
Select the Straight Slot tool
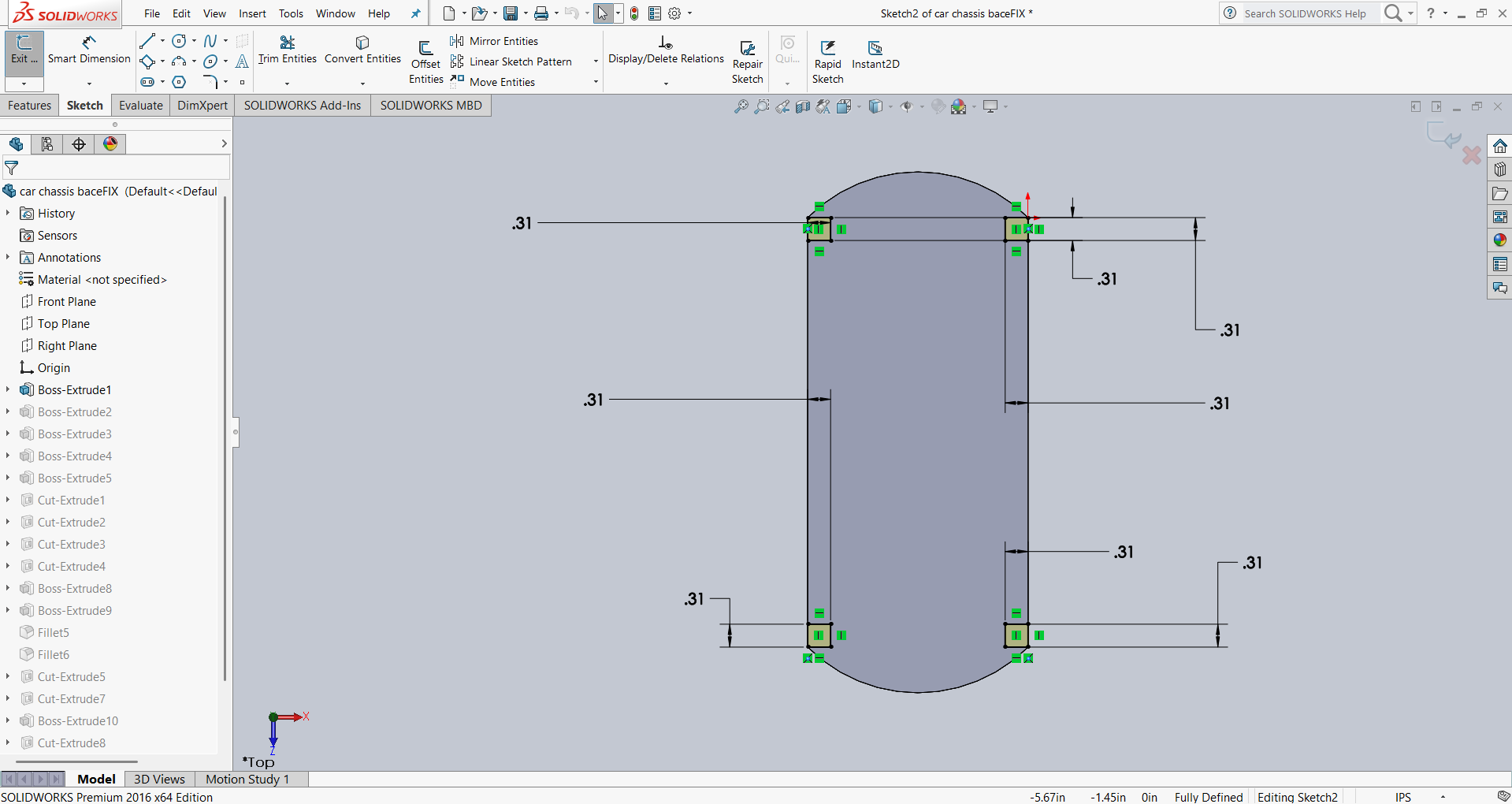(x=147, y=82)
